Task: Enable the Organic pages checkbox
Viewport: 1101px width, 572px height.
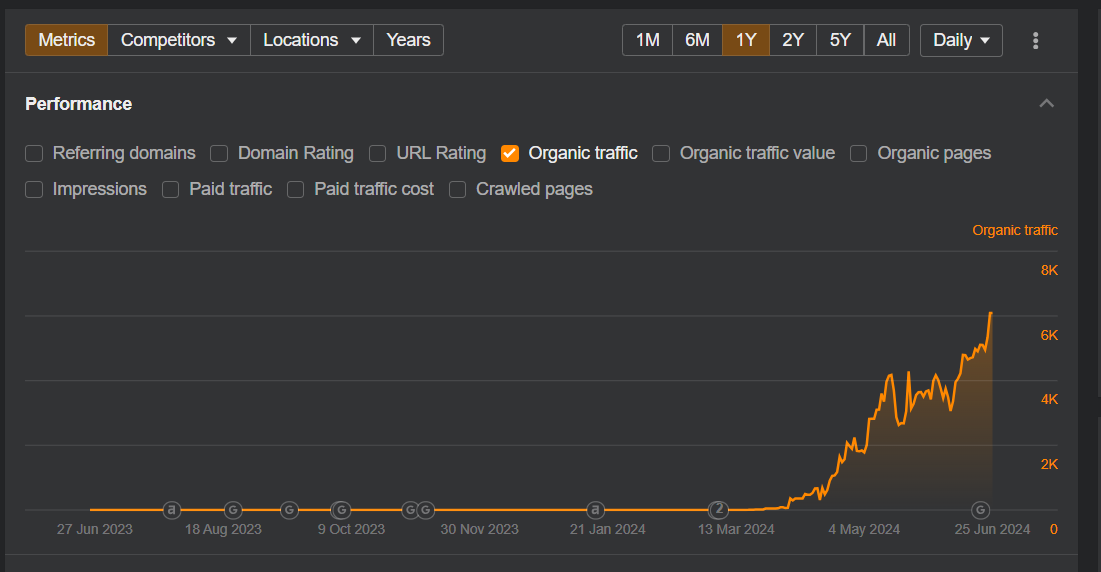Action: tap(859, 153)
